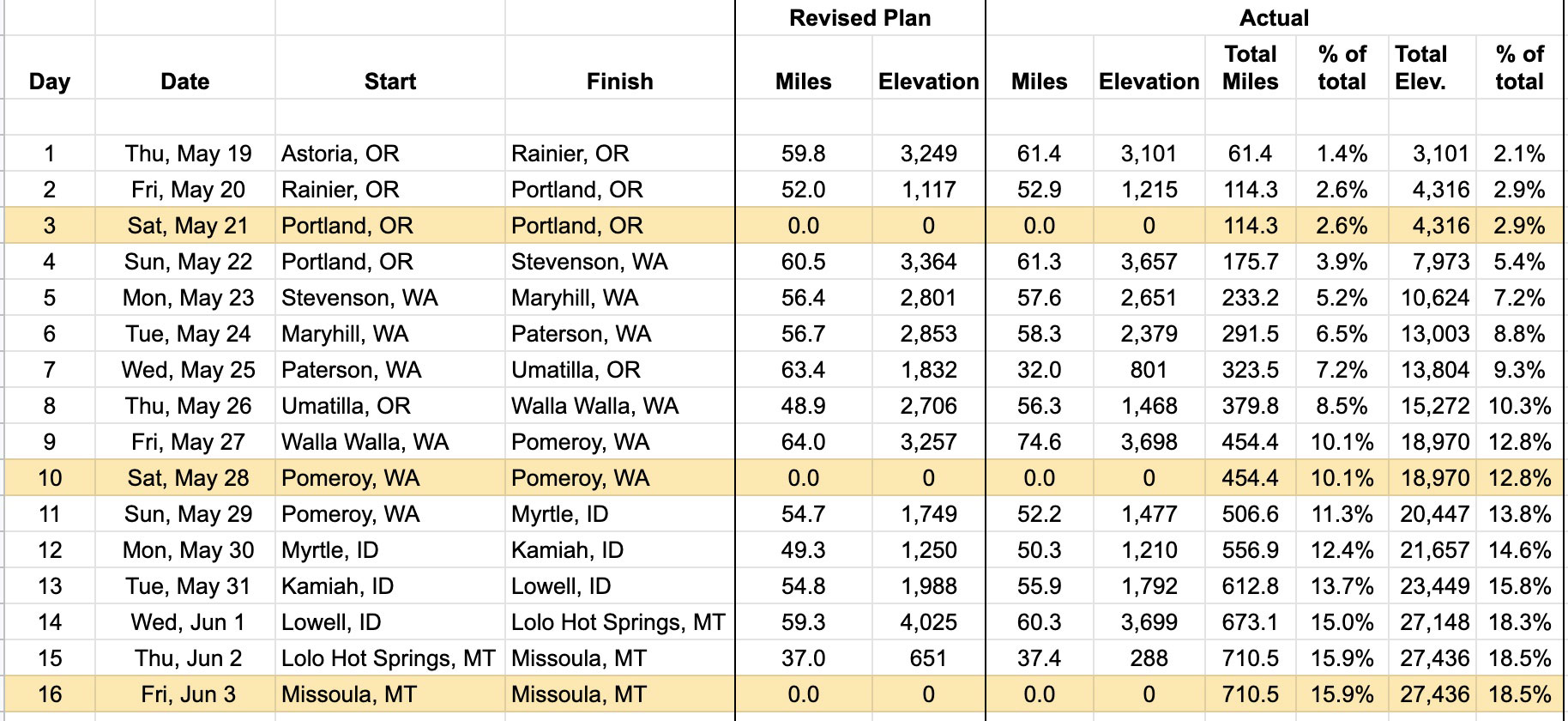
Task: Click the Lolo Hot Springs, MT finish cell
Action: (618, 622)
